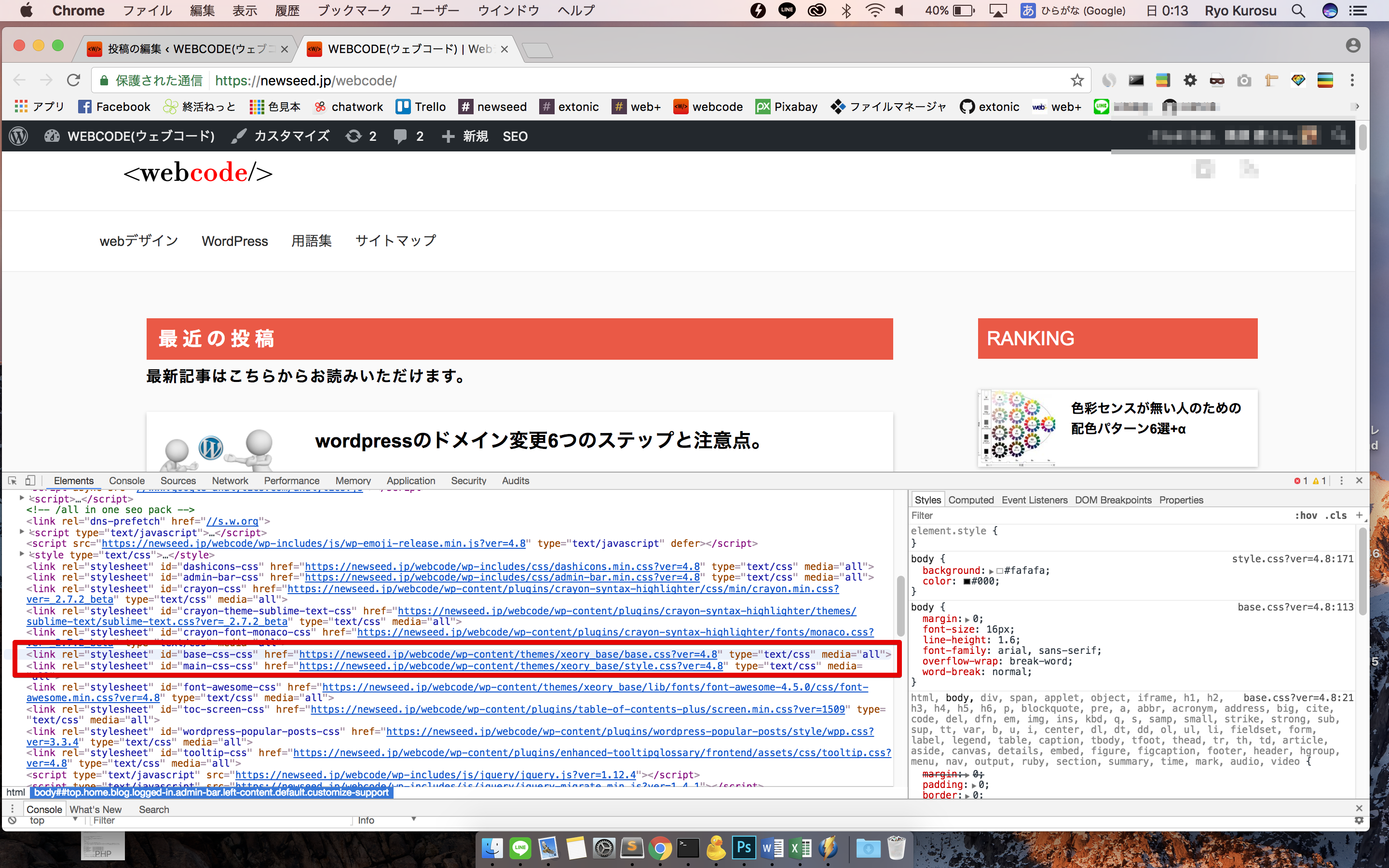Open the アプリ apps bookmark
This screenshot has width=1389, height=868.
tap(39, 107)
